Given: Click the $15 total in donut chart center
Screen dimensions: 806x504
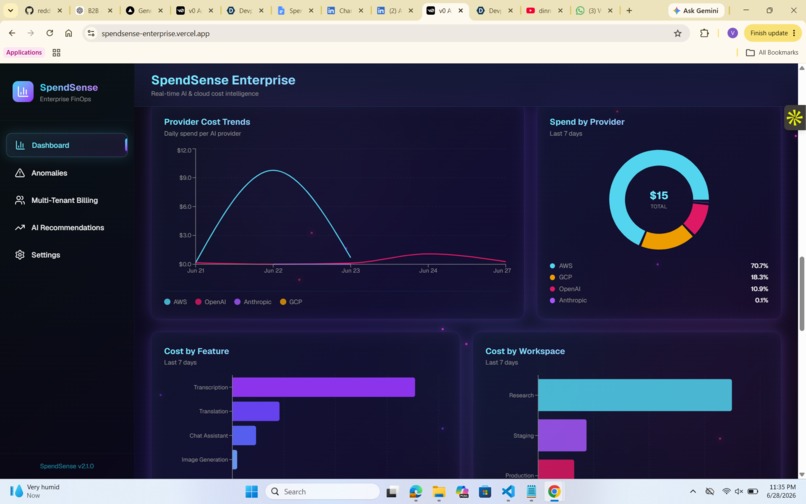Looking at the screenshot, I should [658, 195].
